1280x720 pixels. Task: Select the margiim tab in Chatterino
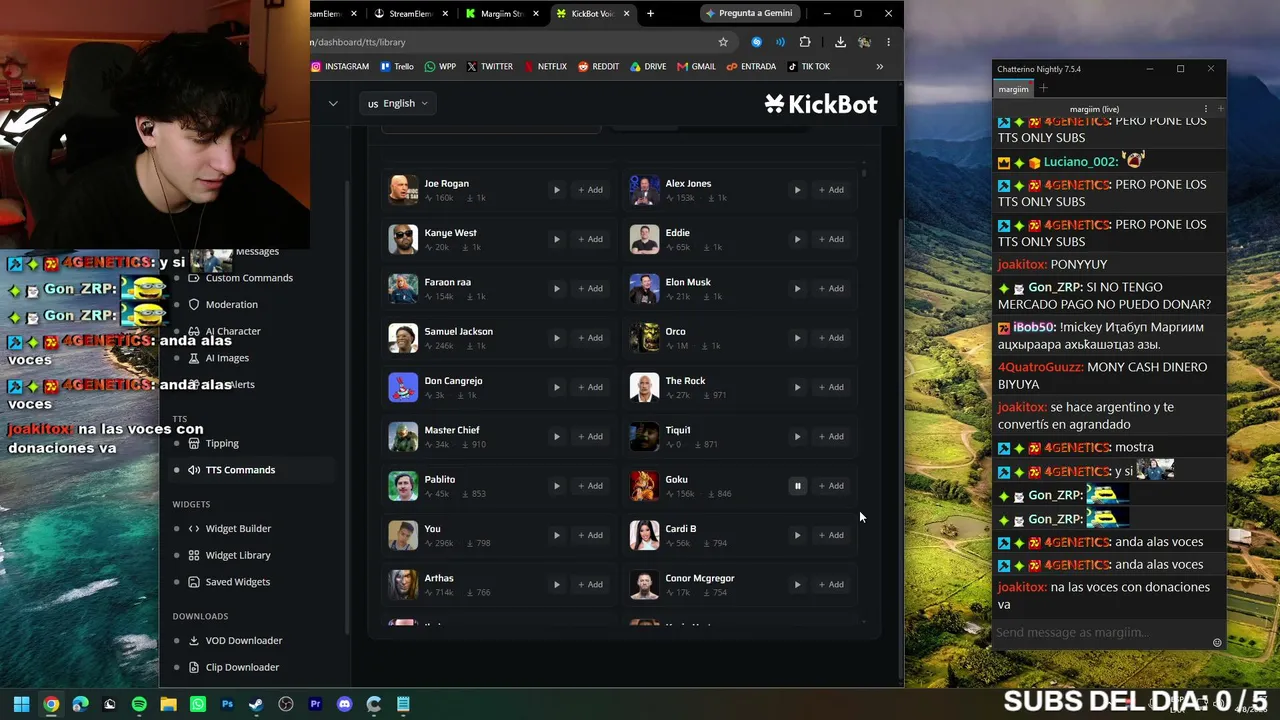pyautogui.click(x=1013, y=89)
